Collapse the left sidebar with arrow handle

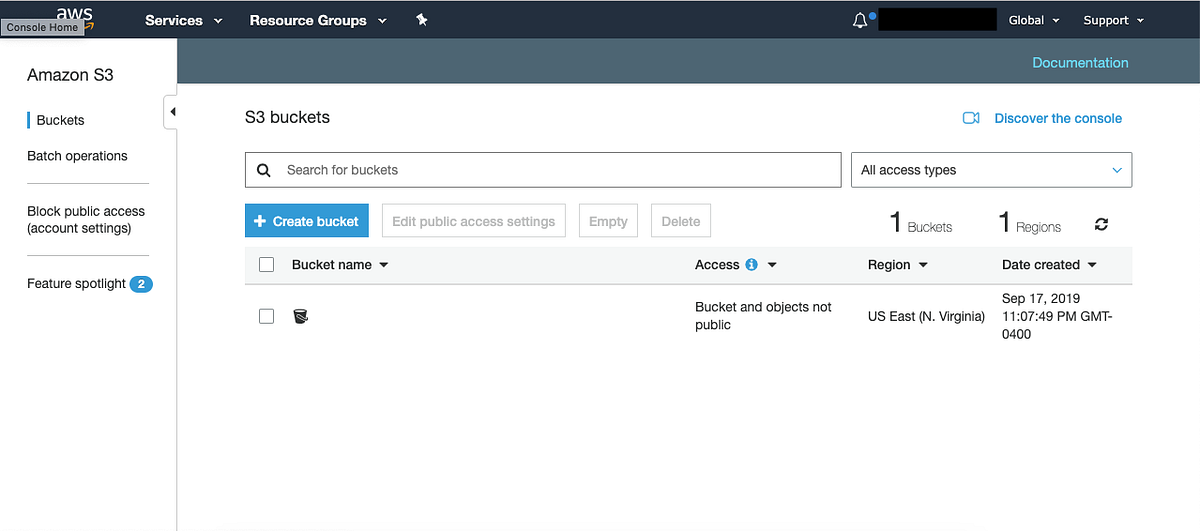(x=172, y=112)
